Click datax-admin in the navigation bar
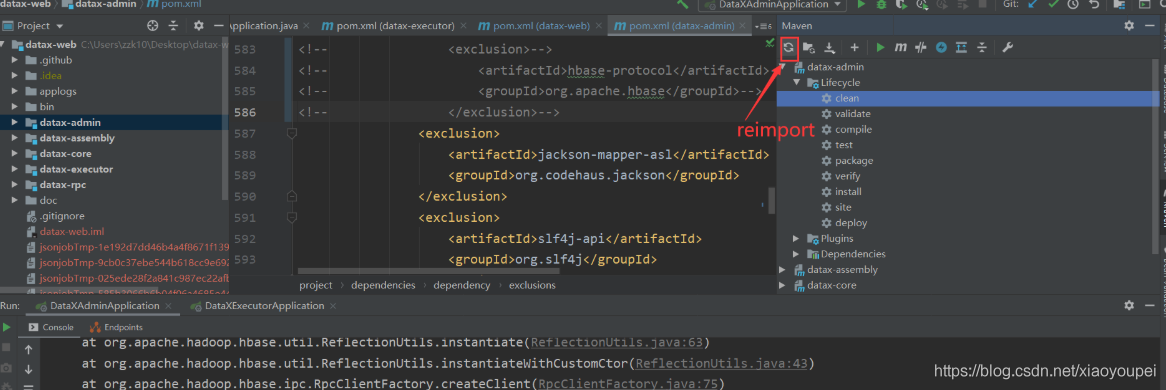1166x390 pixels. pyautogui.click(x=98, y=4)
